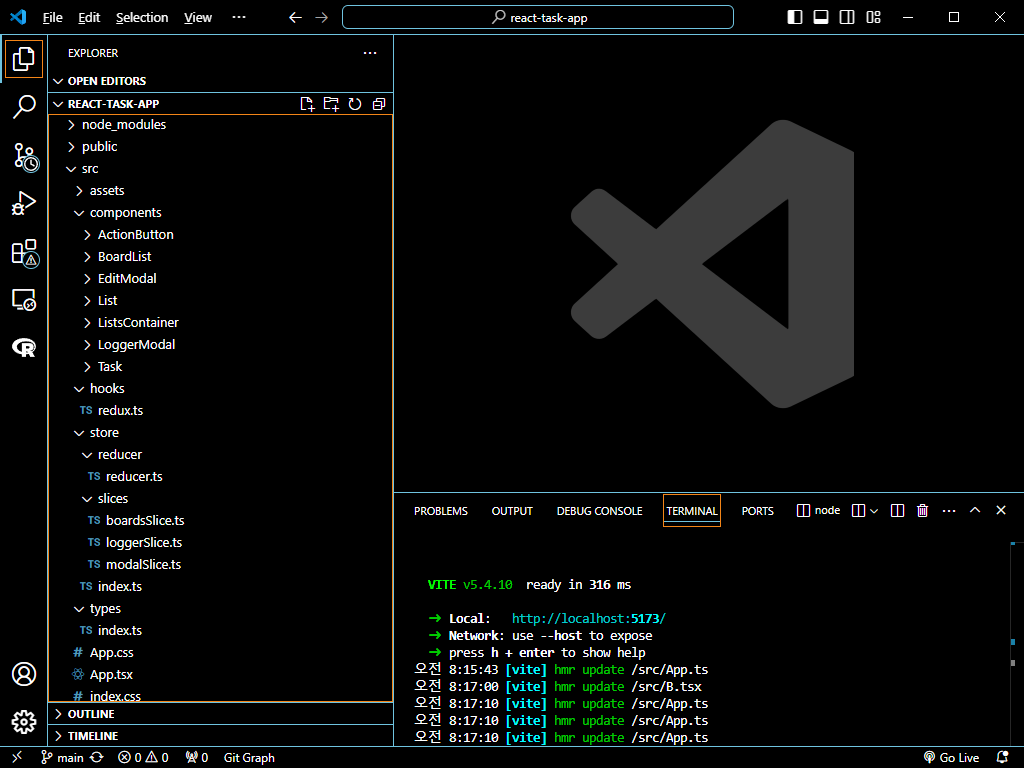
Task: Open the Explorer view in the activity bar
Action: tap(24, 59)
